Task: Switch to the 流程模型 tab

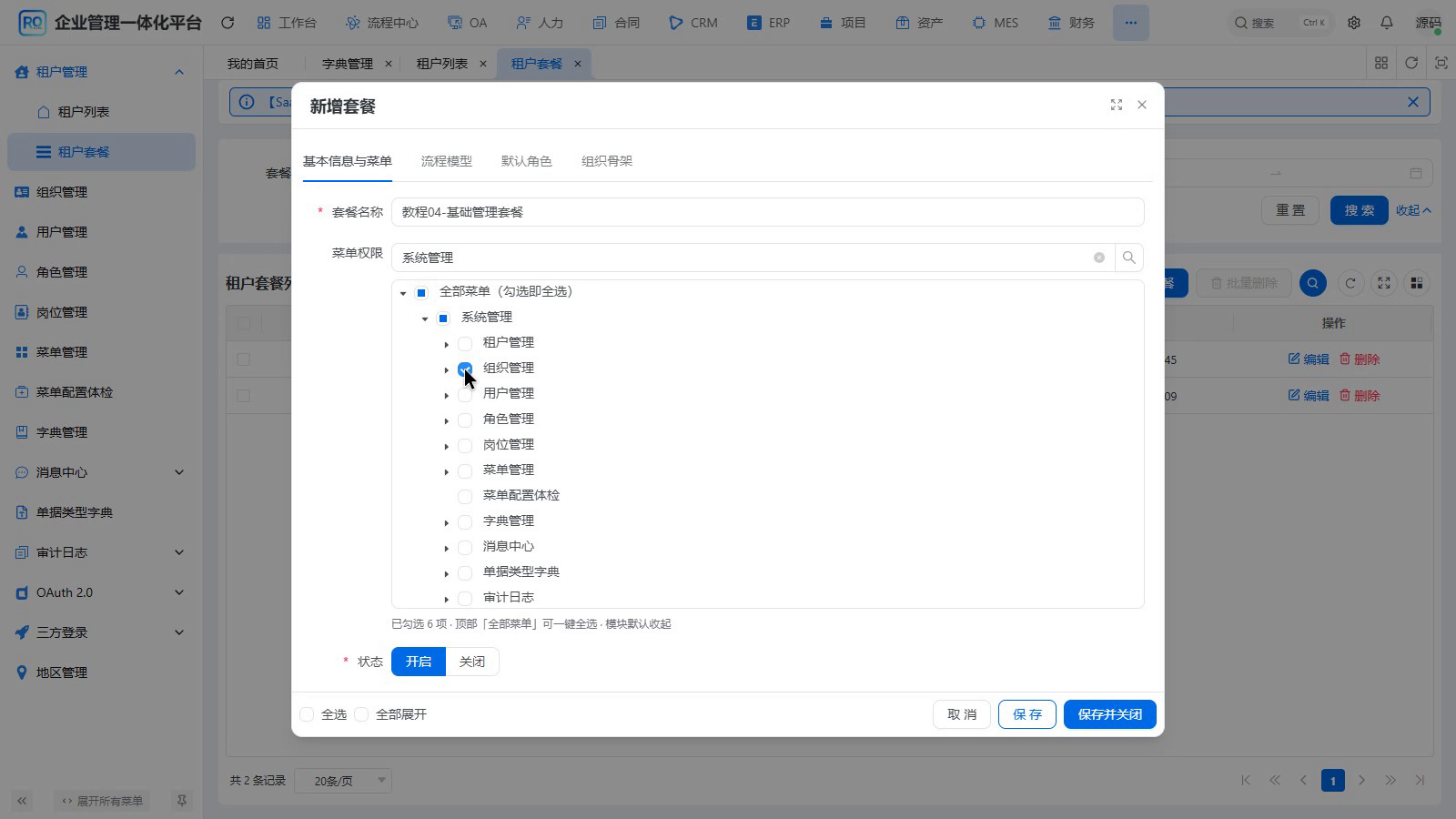Action: point(446,161)
